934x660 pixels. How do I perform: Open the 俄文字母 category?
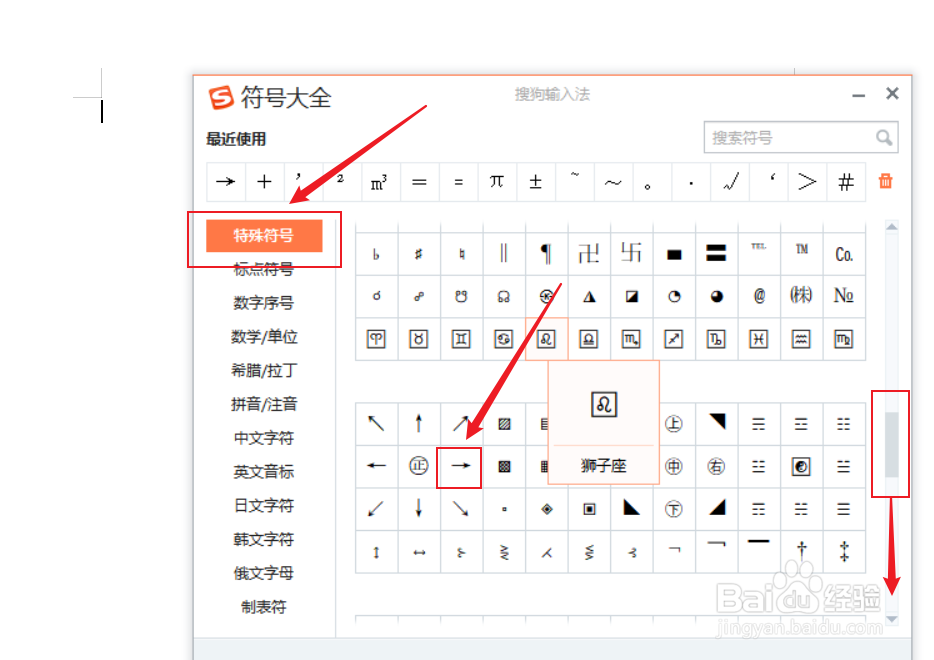click(264, 574)
